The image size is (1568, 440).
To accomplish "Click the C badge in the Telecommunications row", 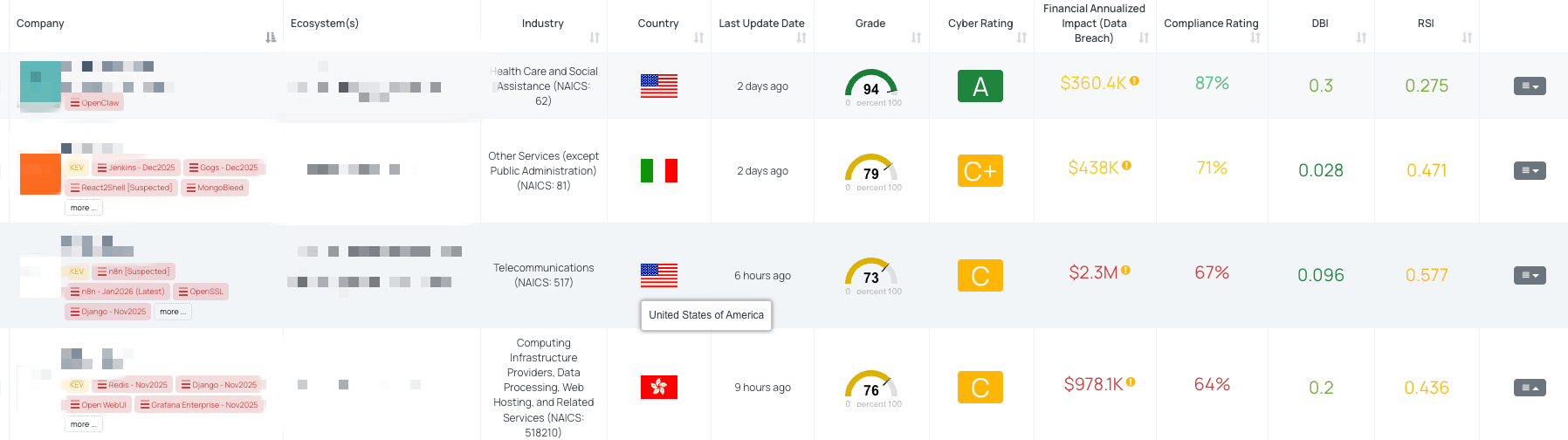I will 980,276.
